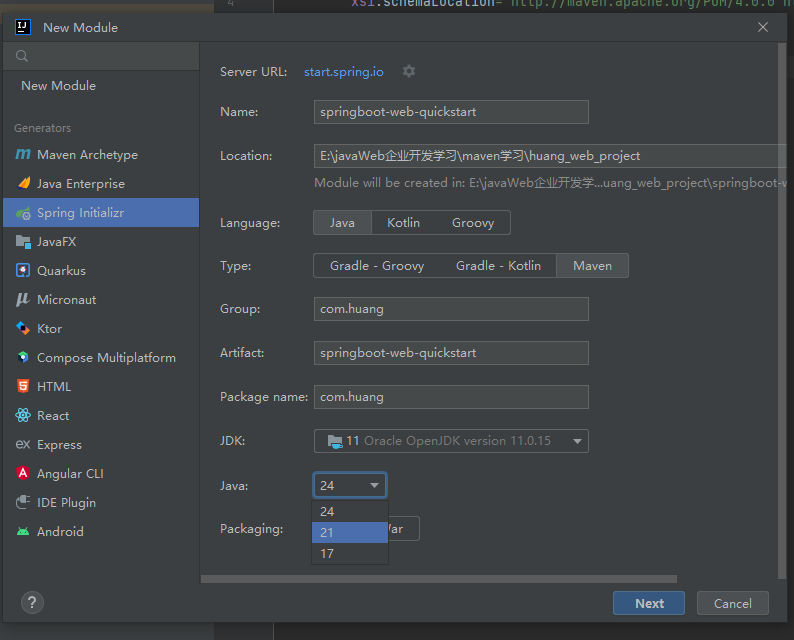The image size is (794, 640).
Task: Click the Micronaut mu icon
Action: (23, 299)
